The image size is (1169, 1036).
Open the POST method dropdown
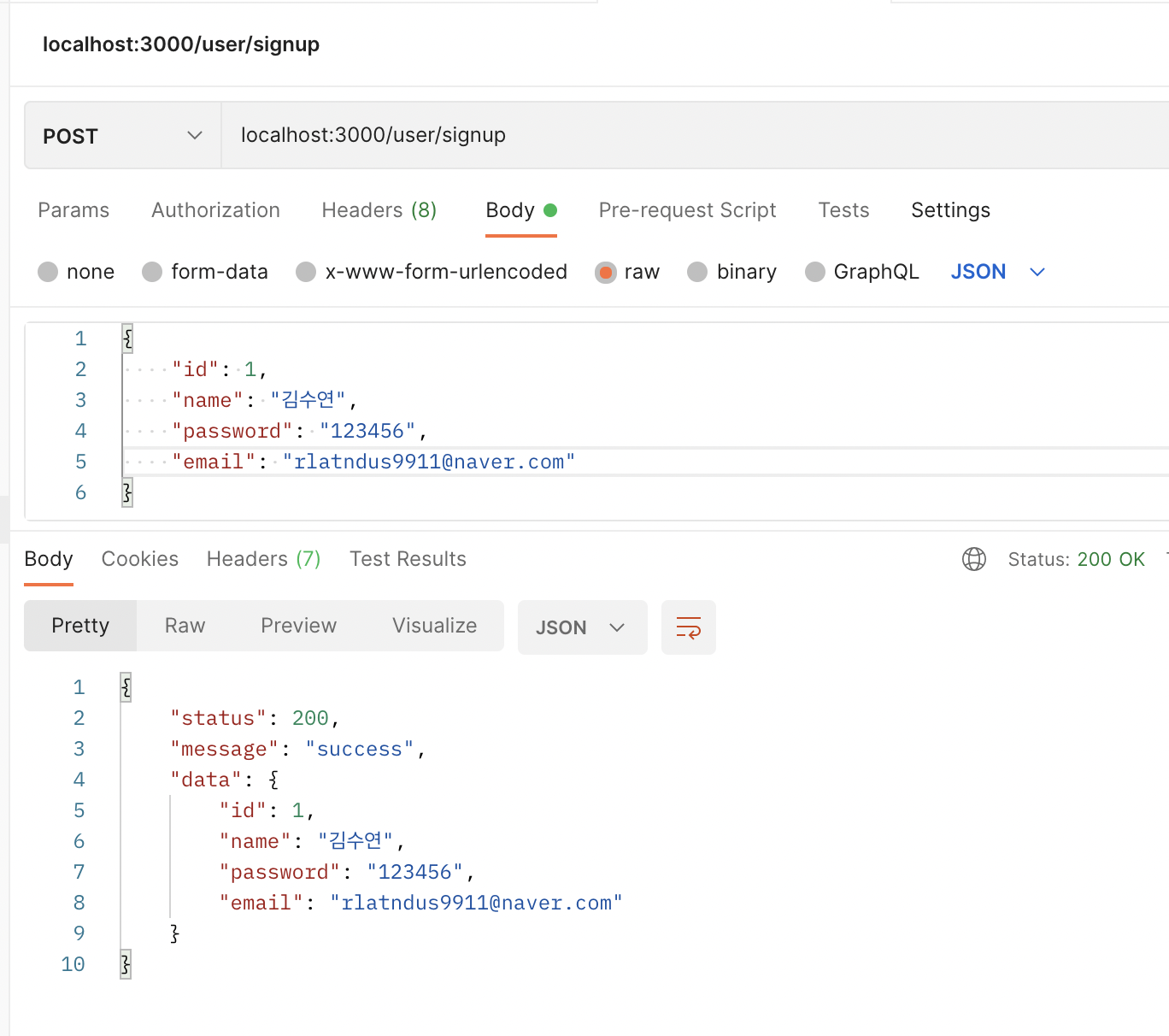coord(123,135)
